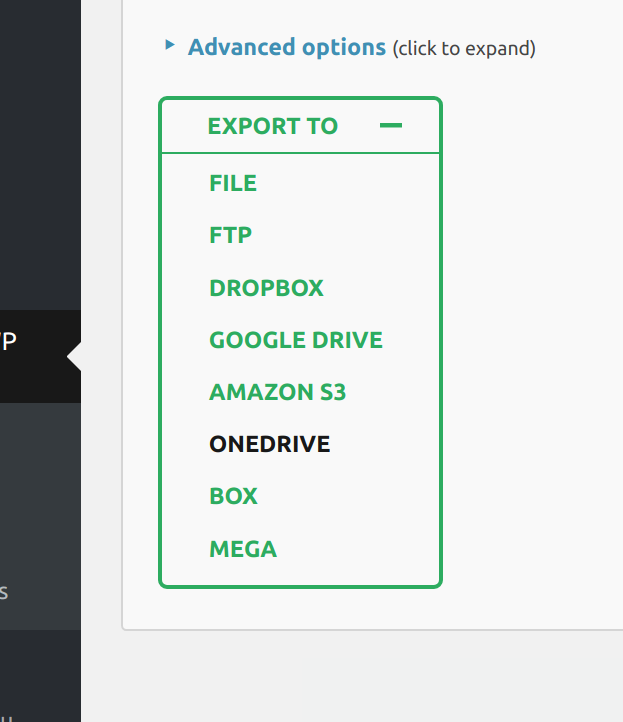This screenshot has width=623, height=722.
Task: Open the Advanced options link
Action: click(x=286, y=47)
